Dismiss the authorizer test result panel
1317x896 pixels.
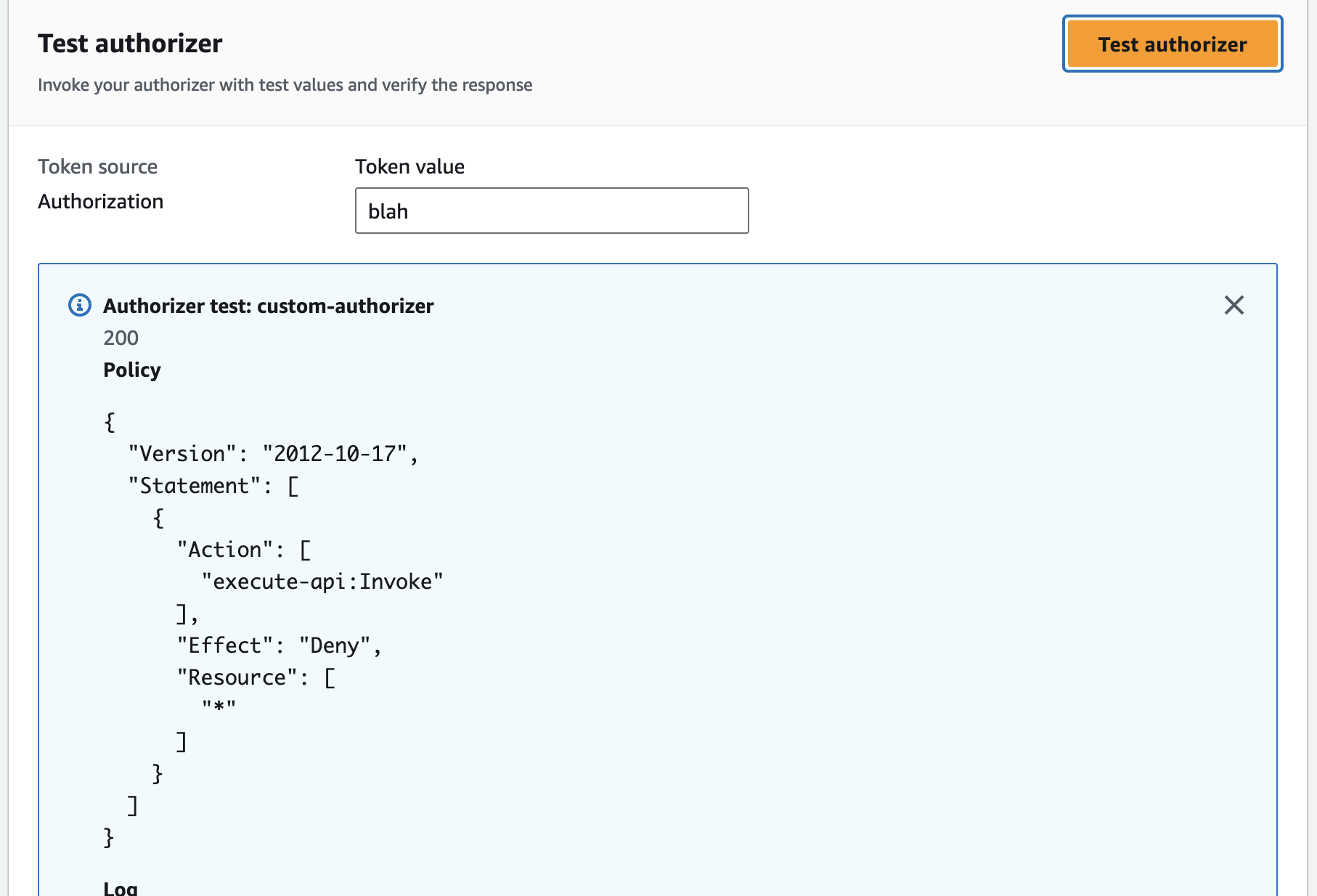click(1234, 306)
